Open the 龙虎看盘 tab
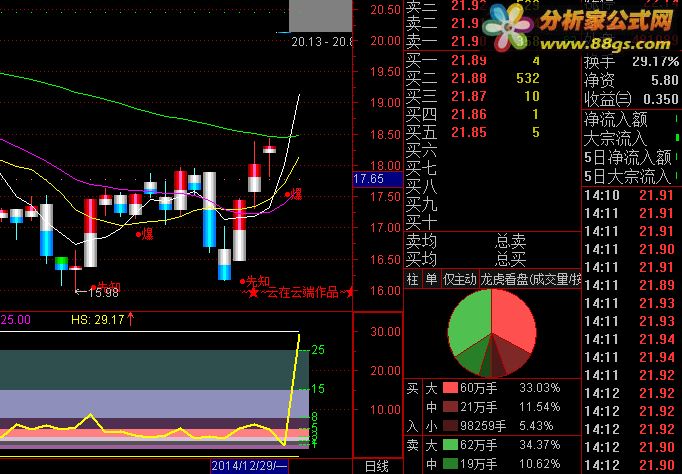The width and height of the screenshot is (682, 474). 530,279
